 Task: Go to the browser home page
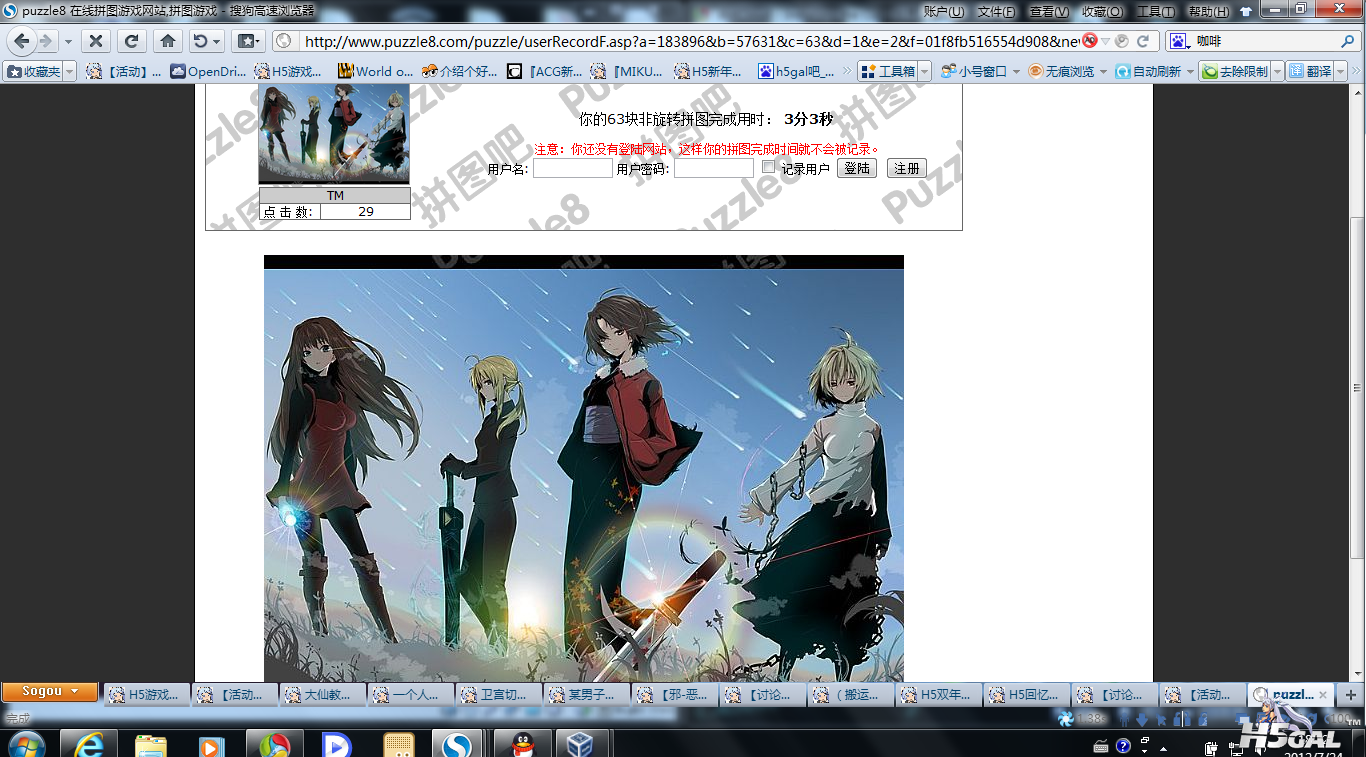tap(168, 41)
